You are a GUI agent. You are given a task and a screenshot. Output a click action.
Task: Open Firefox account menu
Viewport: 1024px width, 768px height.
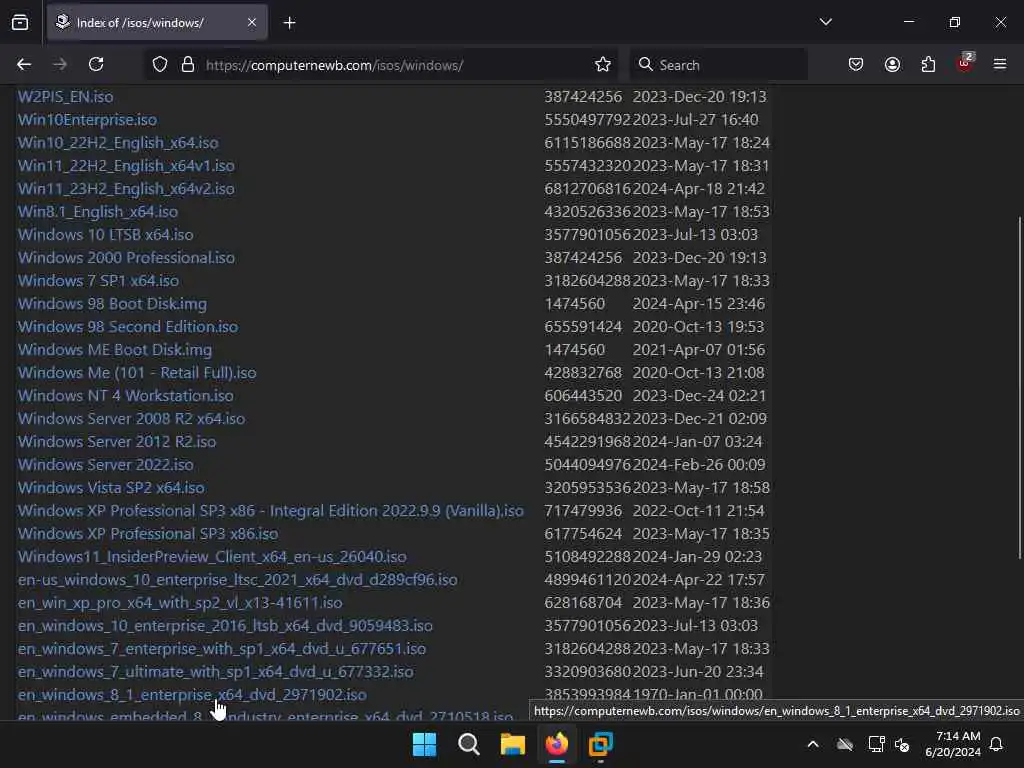click(x=892, y=65)
